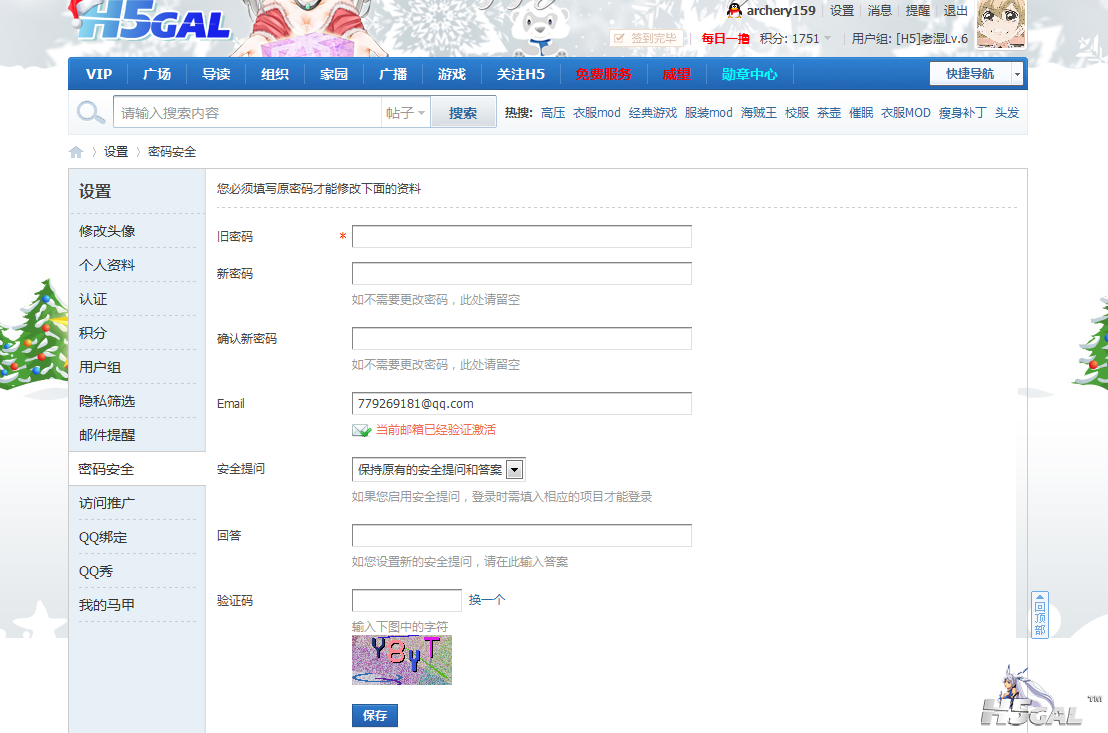Select 隐私筛选 in the settings sidebar
Image resolution: width=1108 pixels, height=733 pixels.
pos(107,401)
